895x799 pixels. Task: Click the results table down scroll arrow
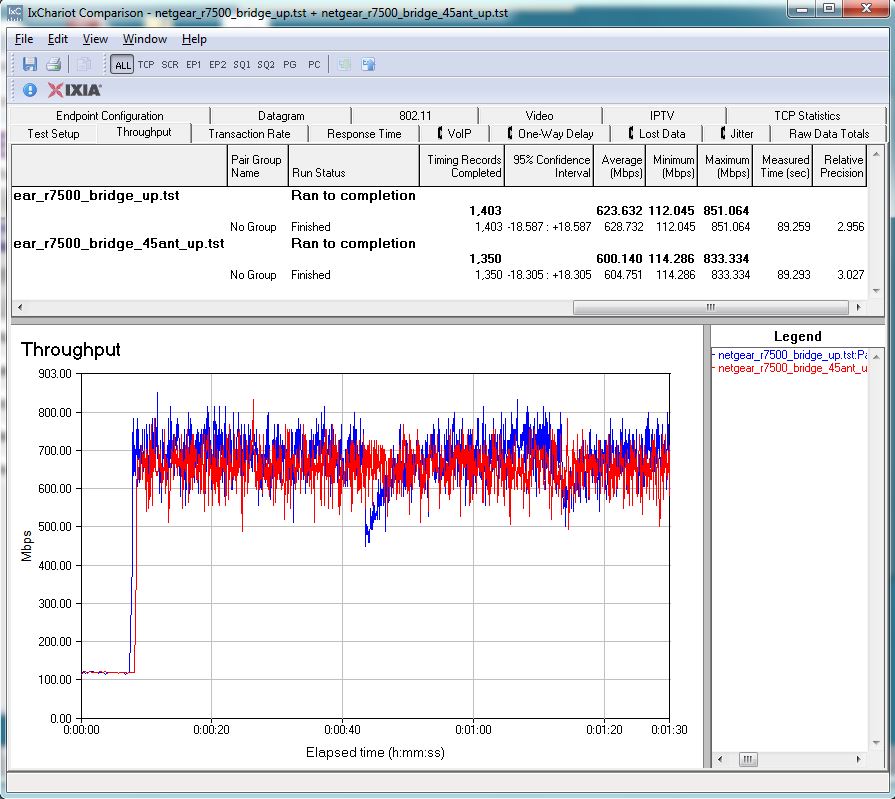coord(876,291)
